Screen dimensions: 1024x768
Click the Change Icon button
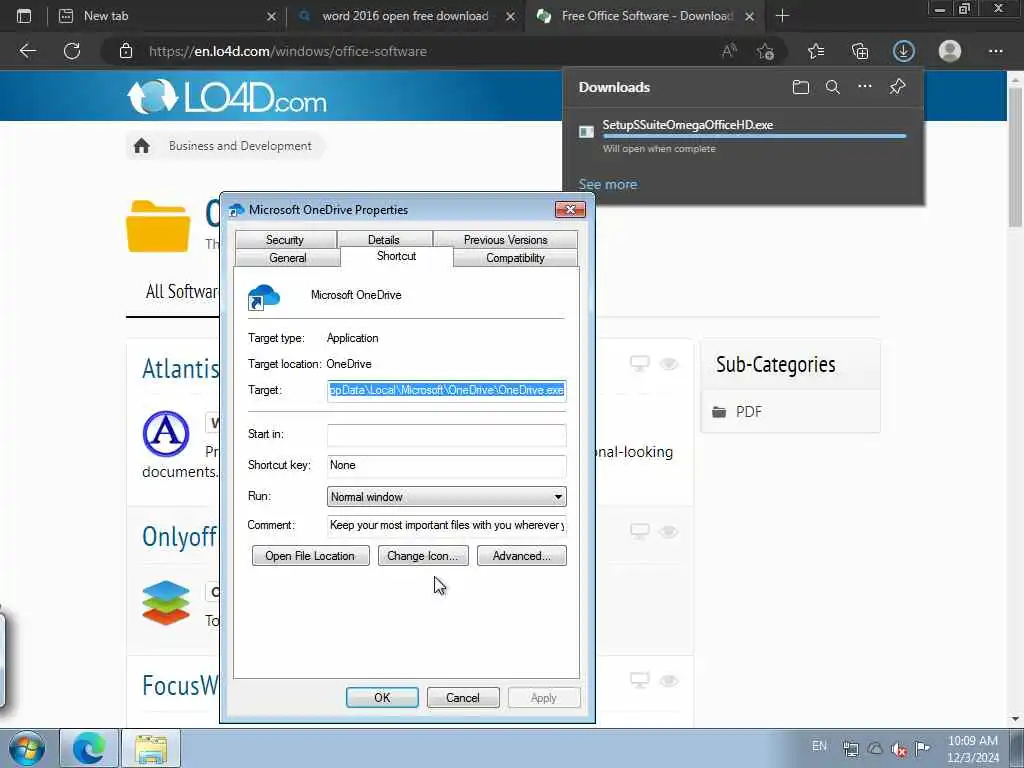click(x=423, y=556)
